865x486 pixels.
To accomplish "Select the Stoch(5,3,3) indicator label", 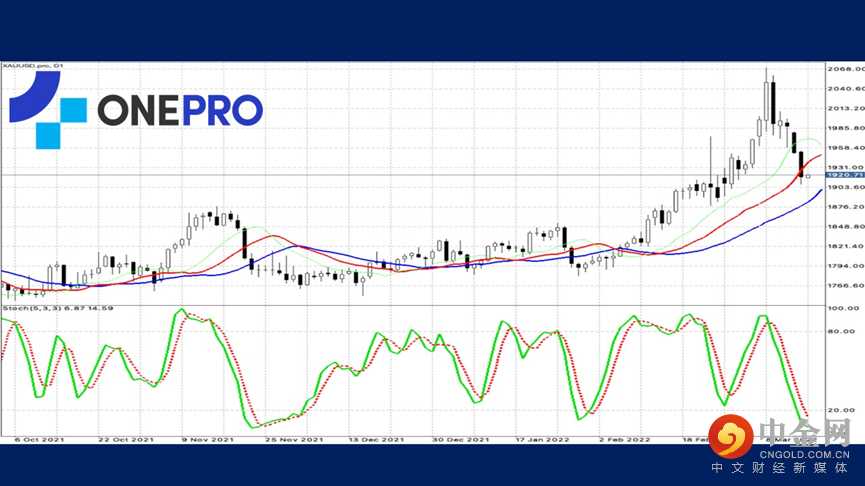I will pos(58,308).
